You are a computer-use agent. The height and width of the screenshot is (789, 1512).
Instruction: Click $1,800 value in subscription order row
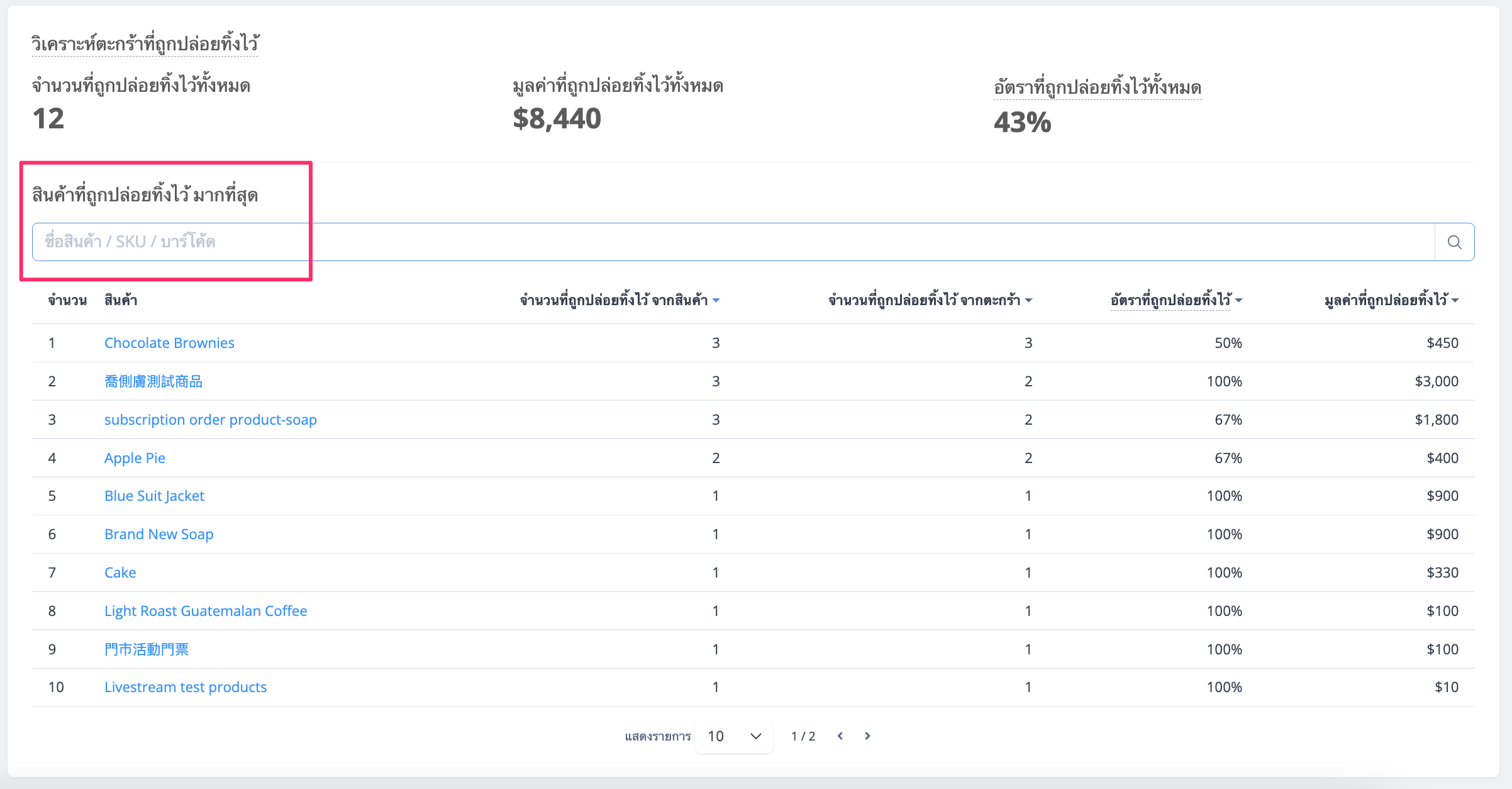click(x=1437, y=420)
